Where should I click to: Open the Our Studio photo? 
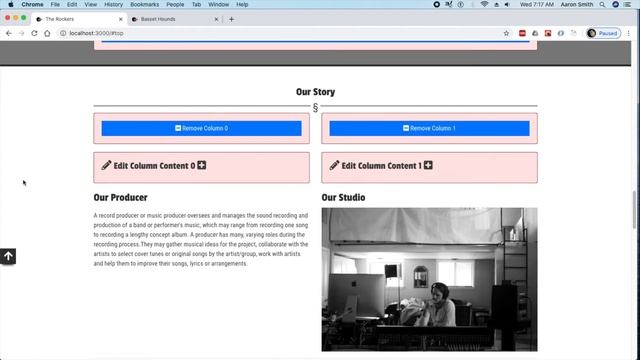coord(429,280)
